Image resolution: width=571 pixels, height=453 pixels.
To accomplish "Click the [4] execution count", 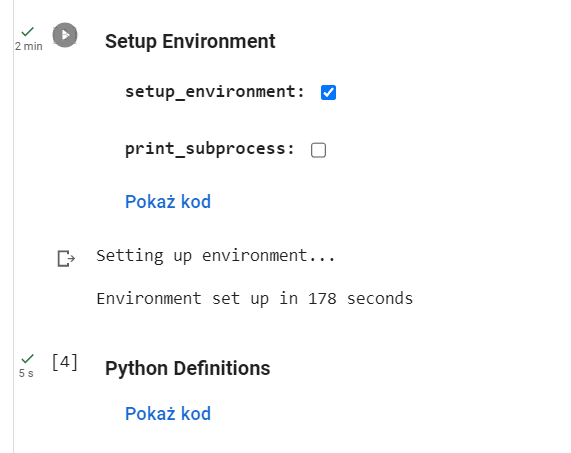I will point(65,362).
